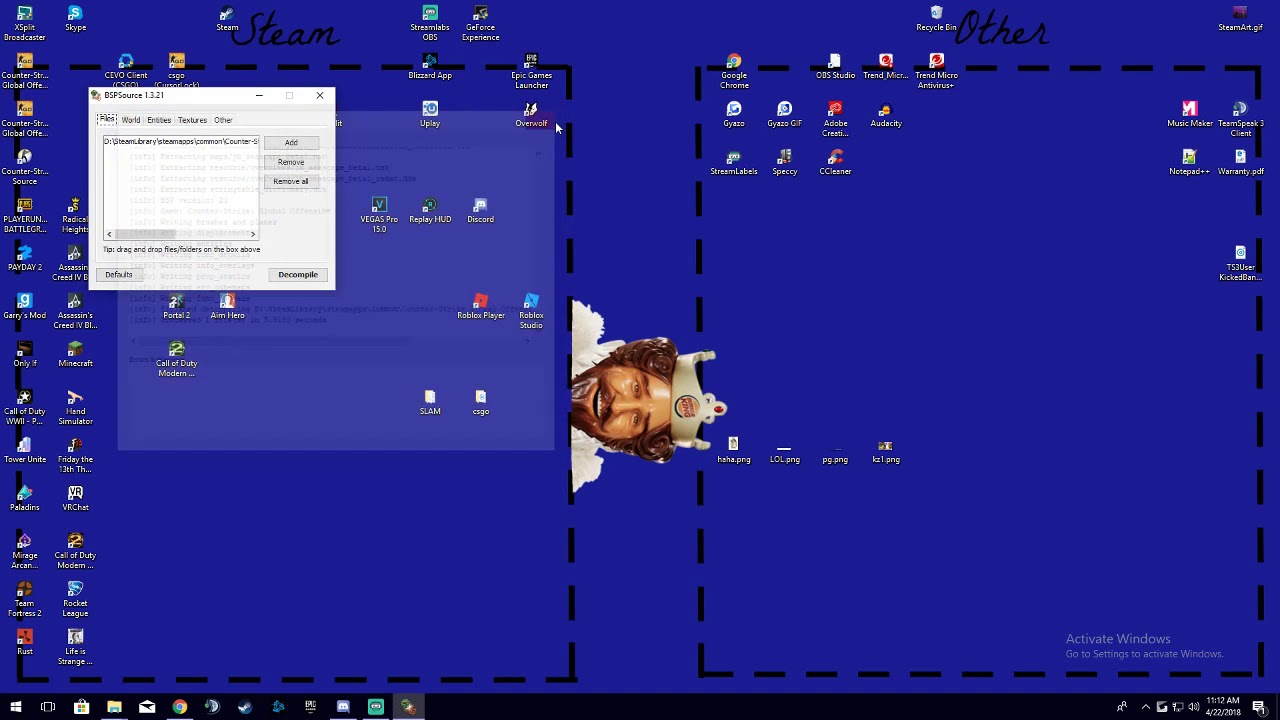Image resolution: width=1280 pixels, height=720 pixels.
Task: Open the haha.png file
Action: tap(733, 451)
